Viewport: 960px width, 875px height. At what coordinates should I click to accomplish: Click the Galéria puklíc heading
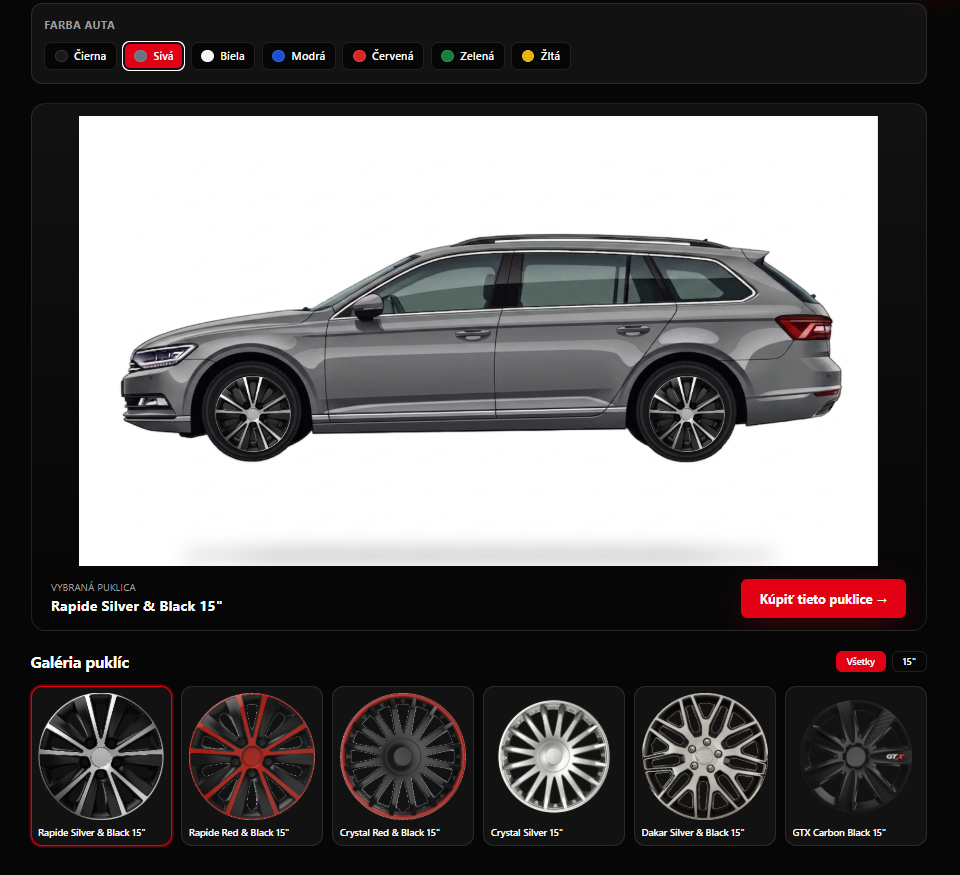pyautogui.click(x=80, y=663)
